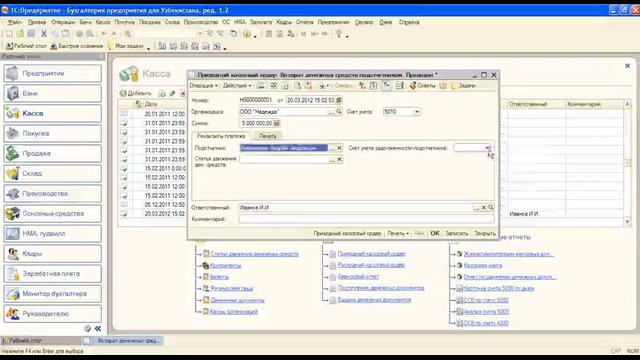Click inside the Комментарий input field

(366, 219)
